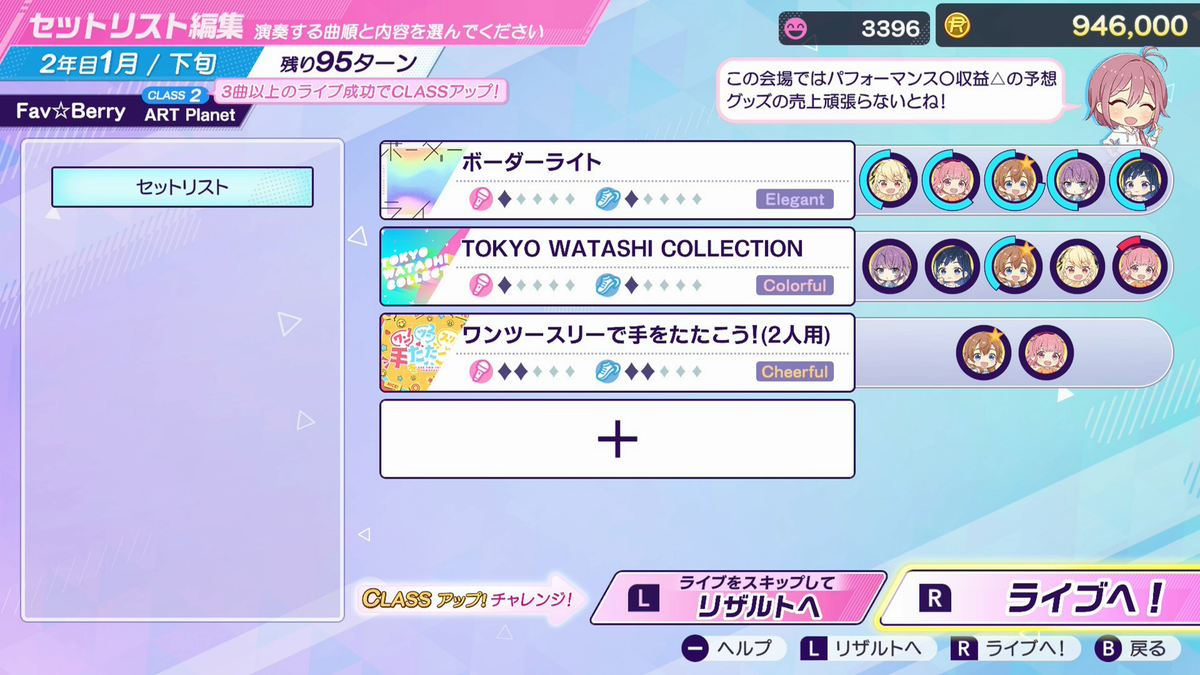Click the blue dance shoe icon on TOKYO WATASHI COLLECTION
The height and width of the screenshot is (675, 1200).
(606, 285)
